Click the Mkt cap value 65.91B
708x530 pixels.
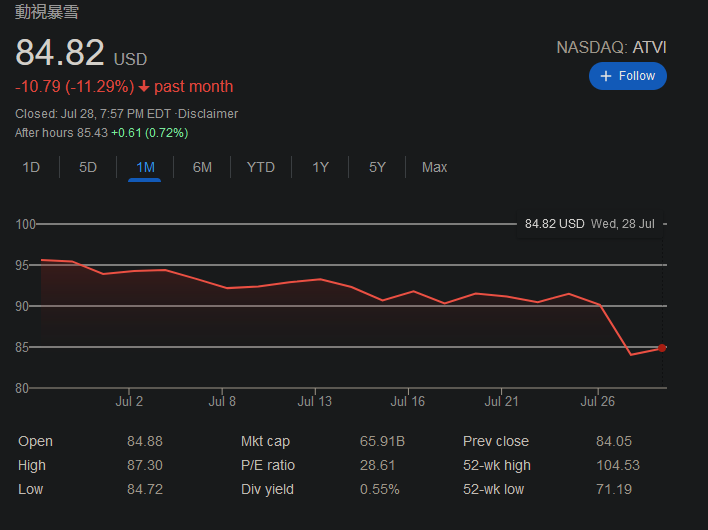click(382, 441)
